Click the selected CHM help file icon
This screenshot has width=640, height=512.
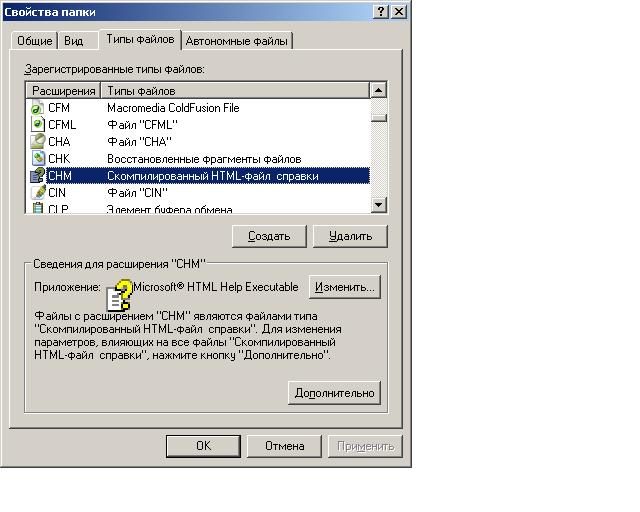38,176
